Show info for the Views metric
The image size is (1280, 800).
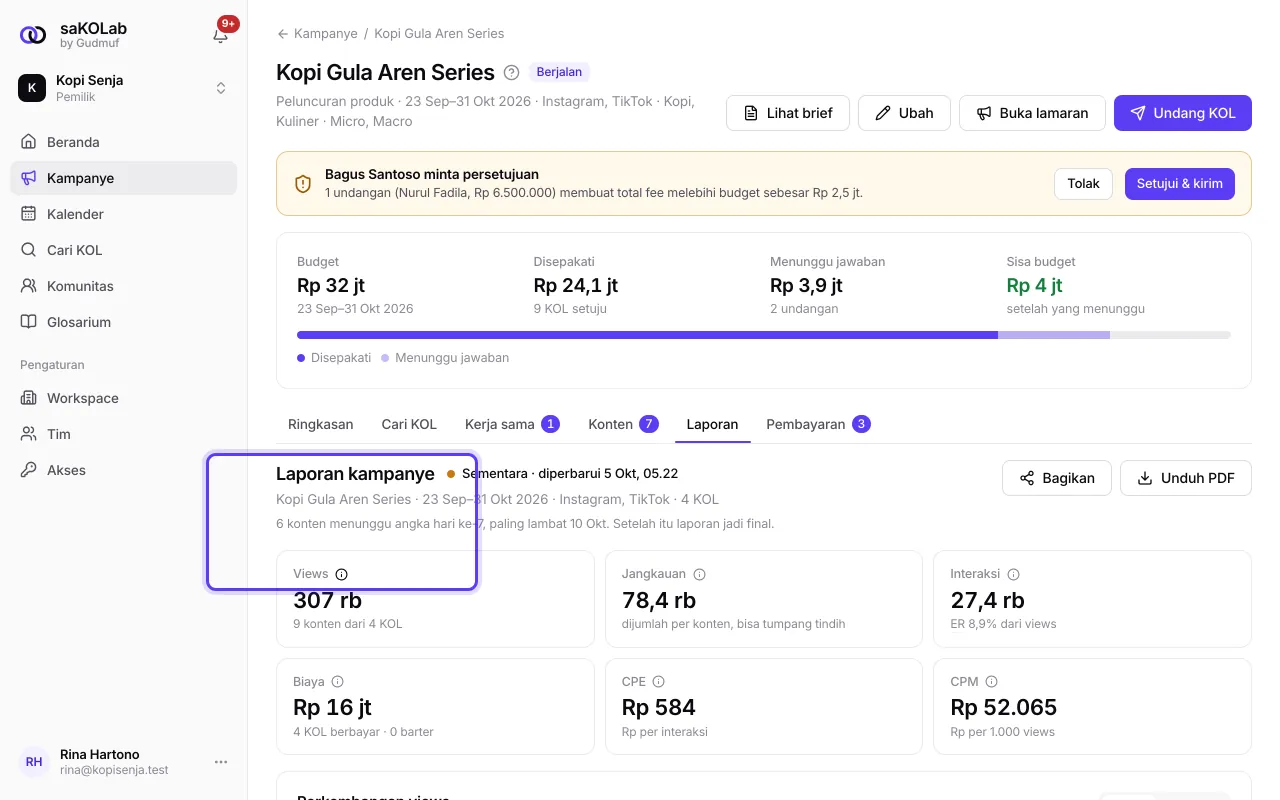(x=341, y=574)
